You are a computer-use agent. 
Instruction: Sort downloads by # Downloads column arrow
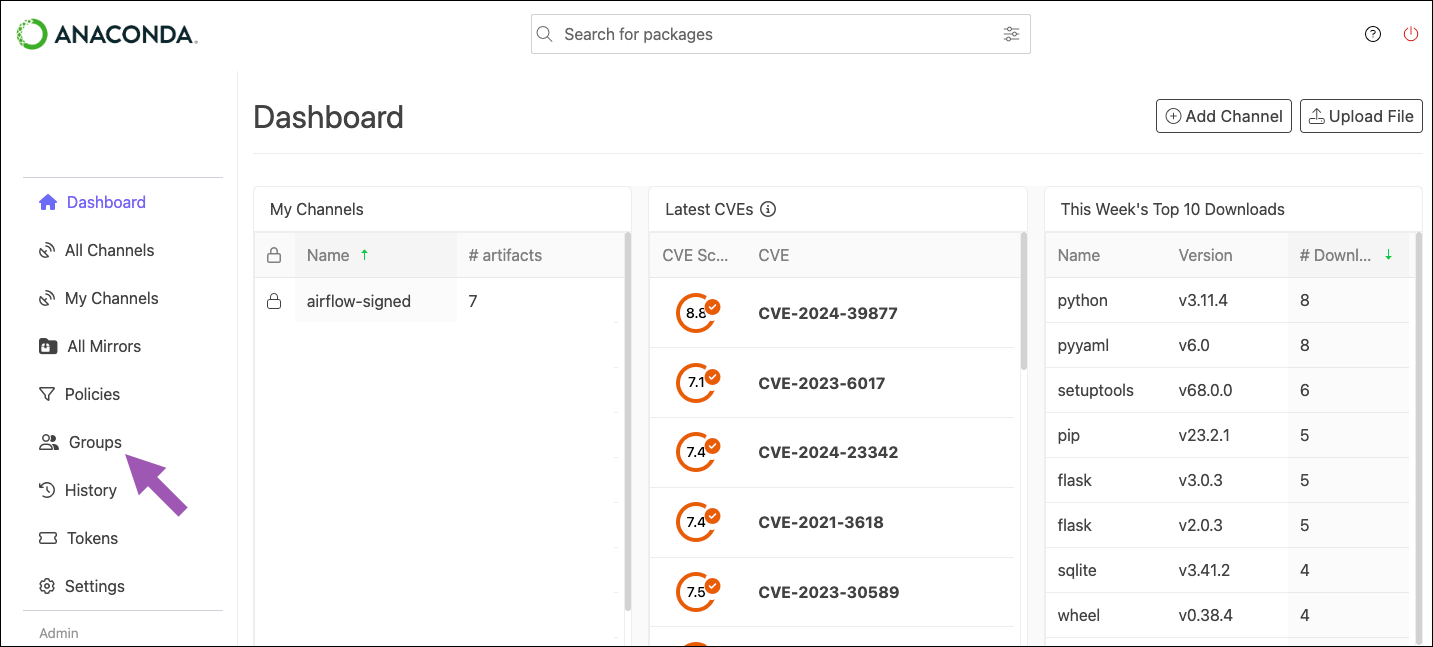1388,255
